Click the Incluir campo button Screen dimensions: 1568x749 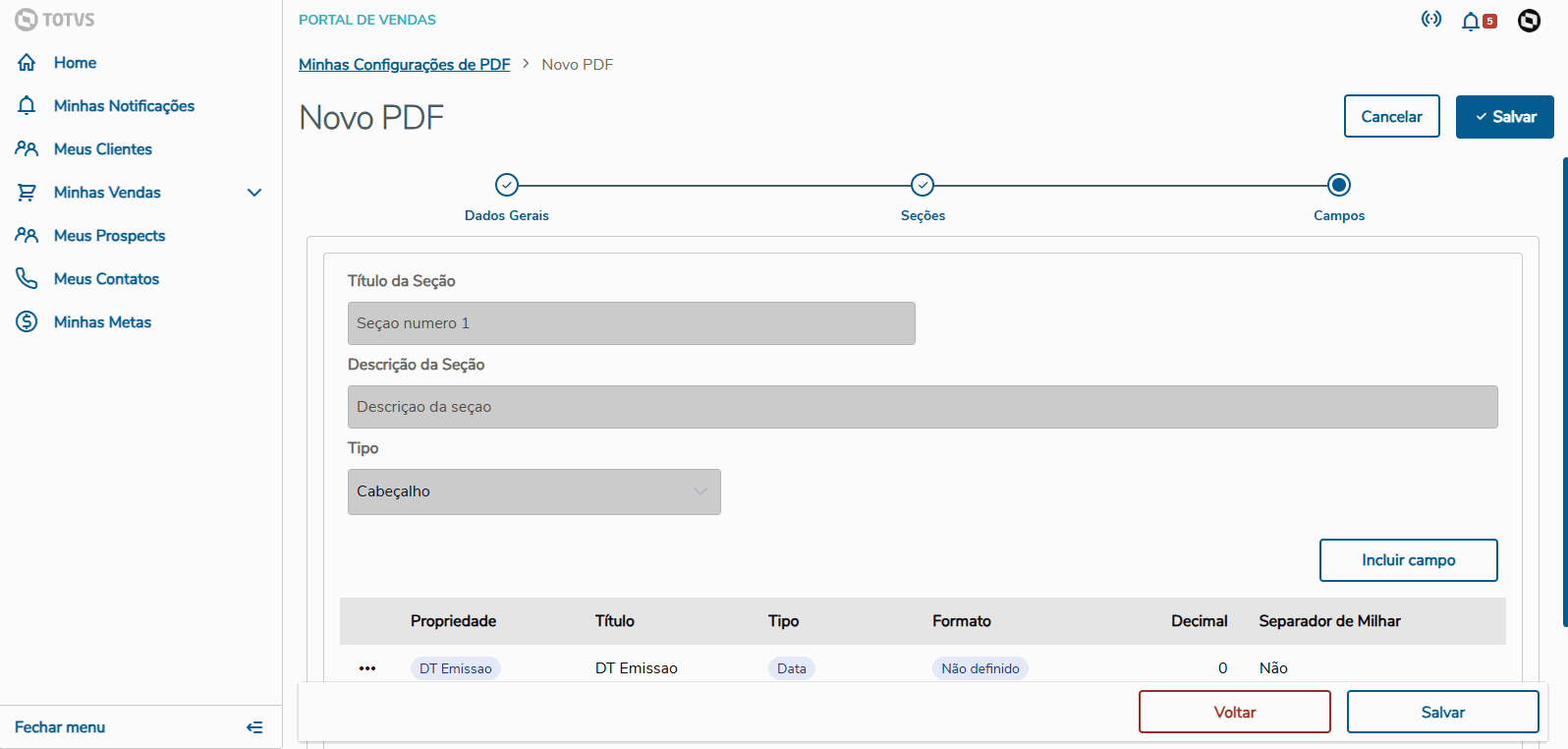point(1408,560)
